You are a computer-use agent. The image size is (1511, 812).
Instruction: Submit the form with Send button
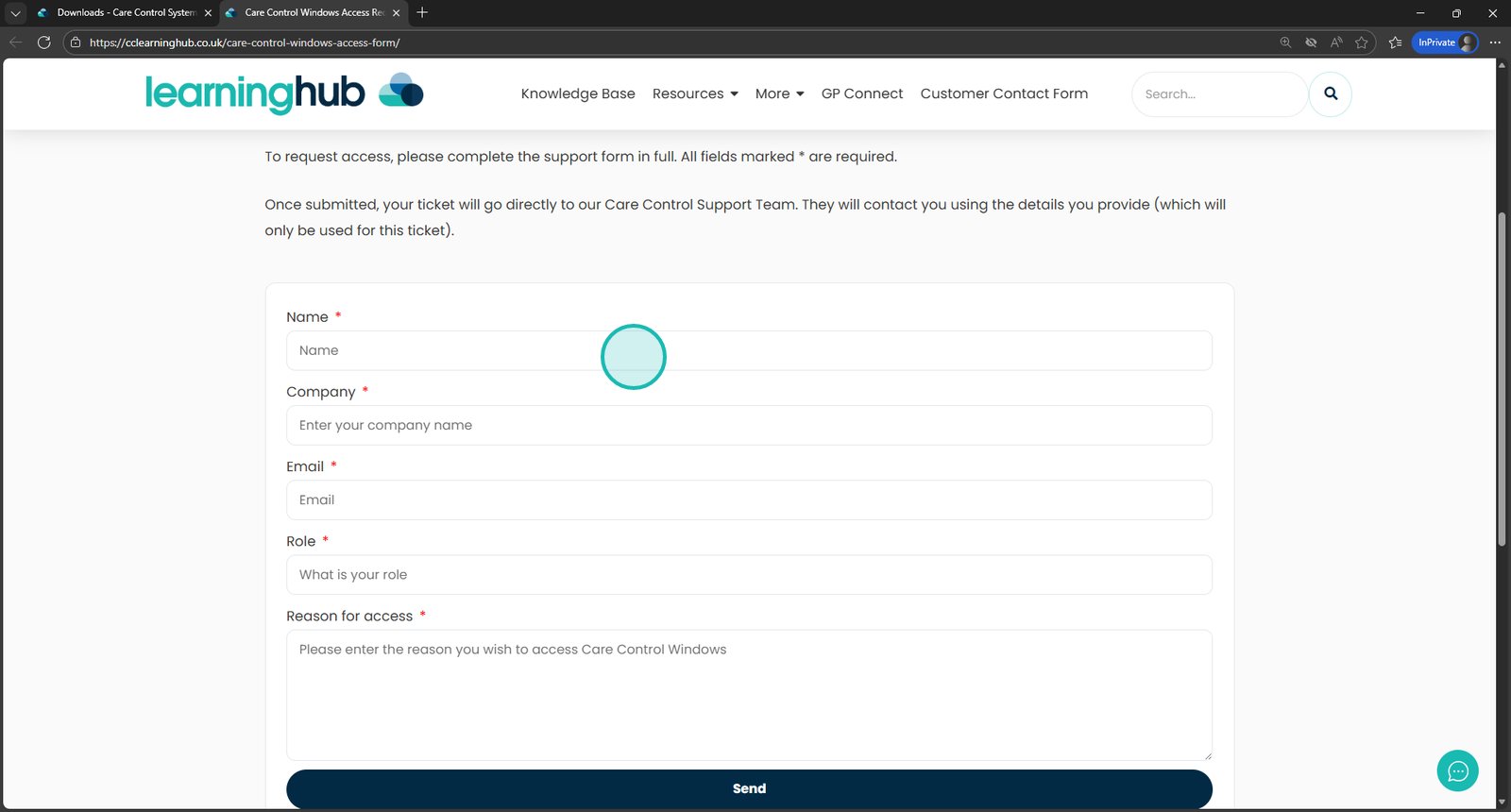pyautogui.click(x=749, y=788)
